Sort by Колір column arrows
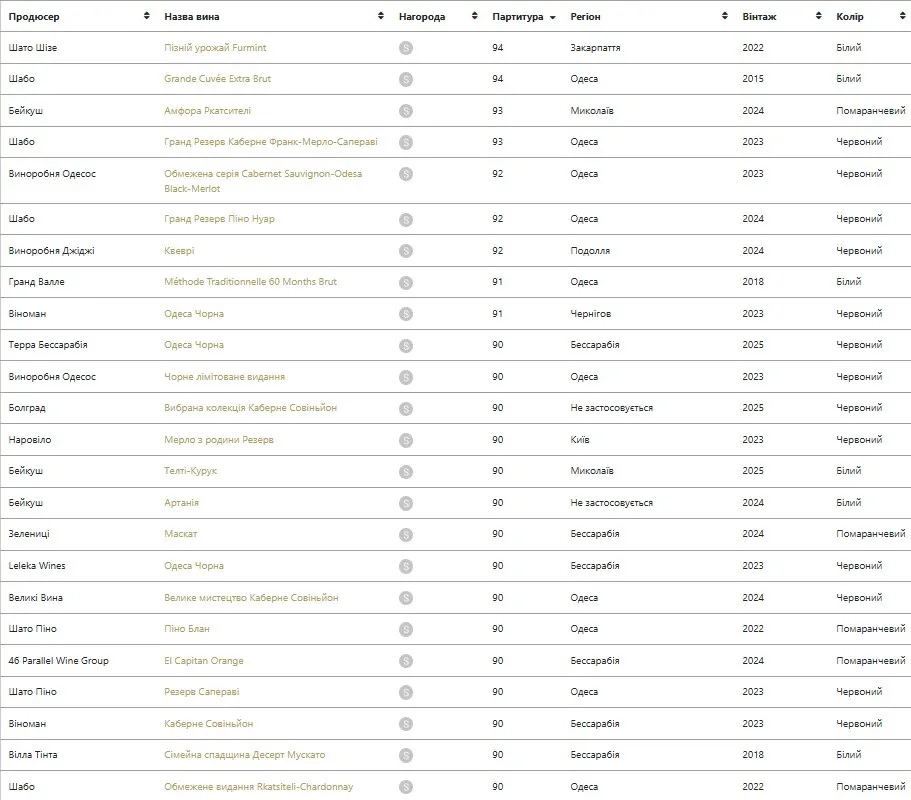Screen dimensions: 911x800 pos(902,16)
